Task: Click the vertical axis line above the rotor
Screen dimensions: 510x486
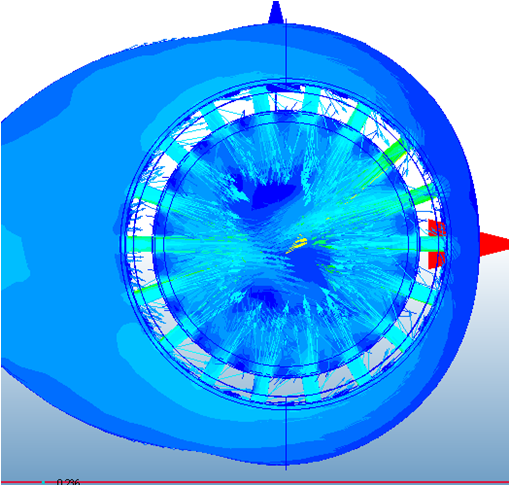Action: click(x=286, y=52)
